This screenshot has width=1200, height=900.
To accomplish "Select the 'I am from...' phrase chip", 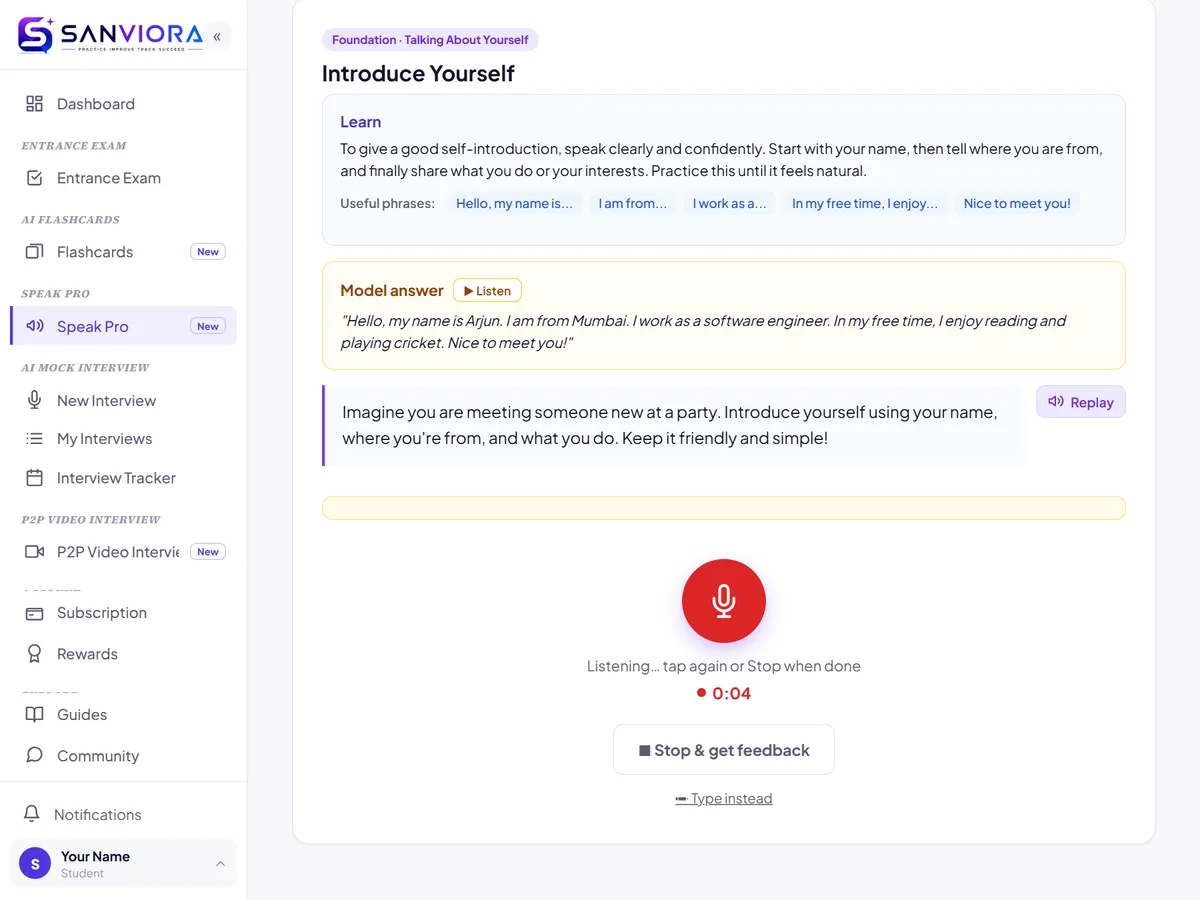I will point(633,203).
